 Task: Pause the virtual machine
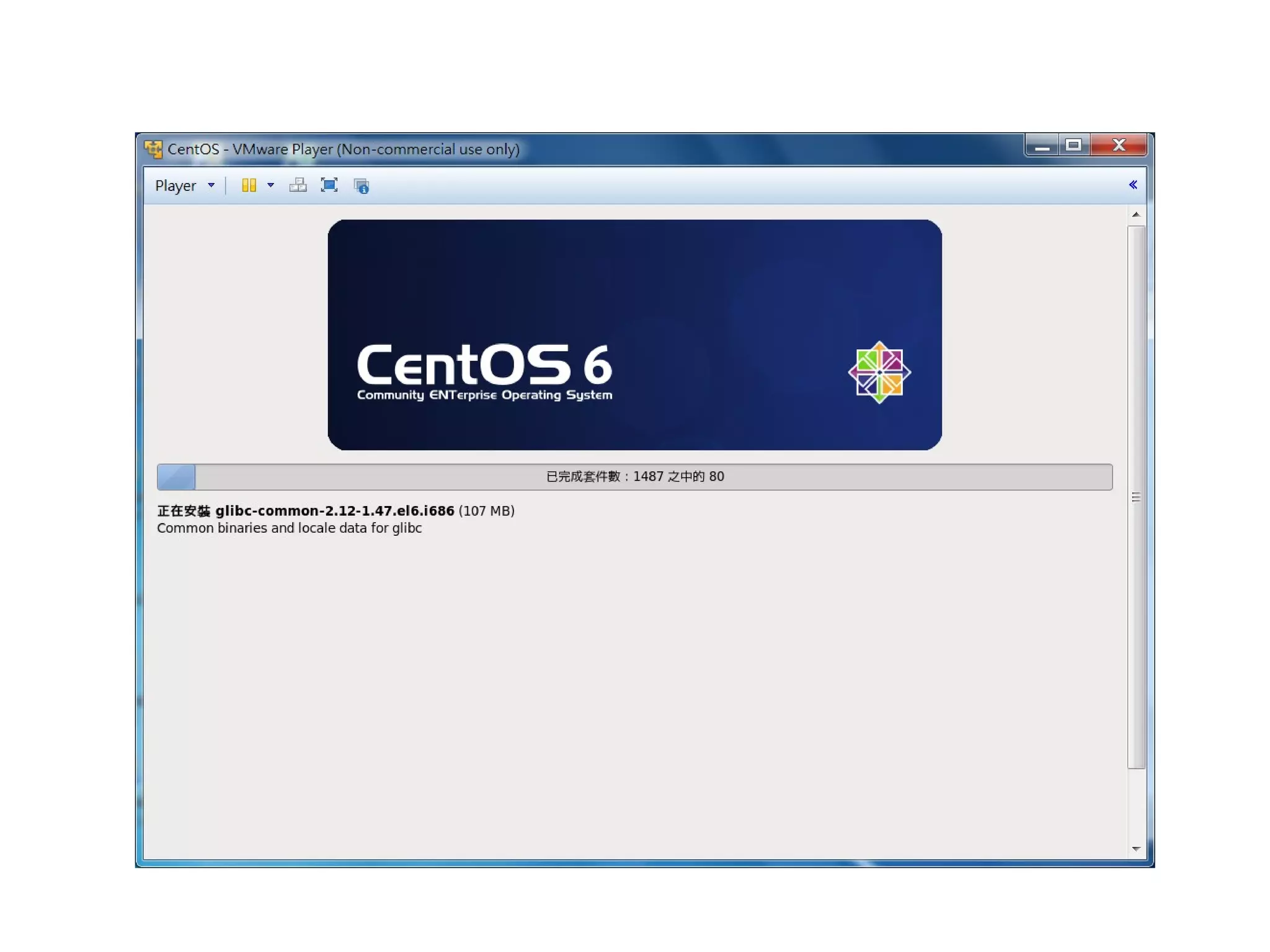[x=249, y=185]
